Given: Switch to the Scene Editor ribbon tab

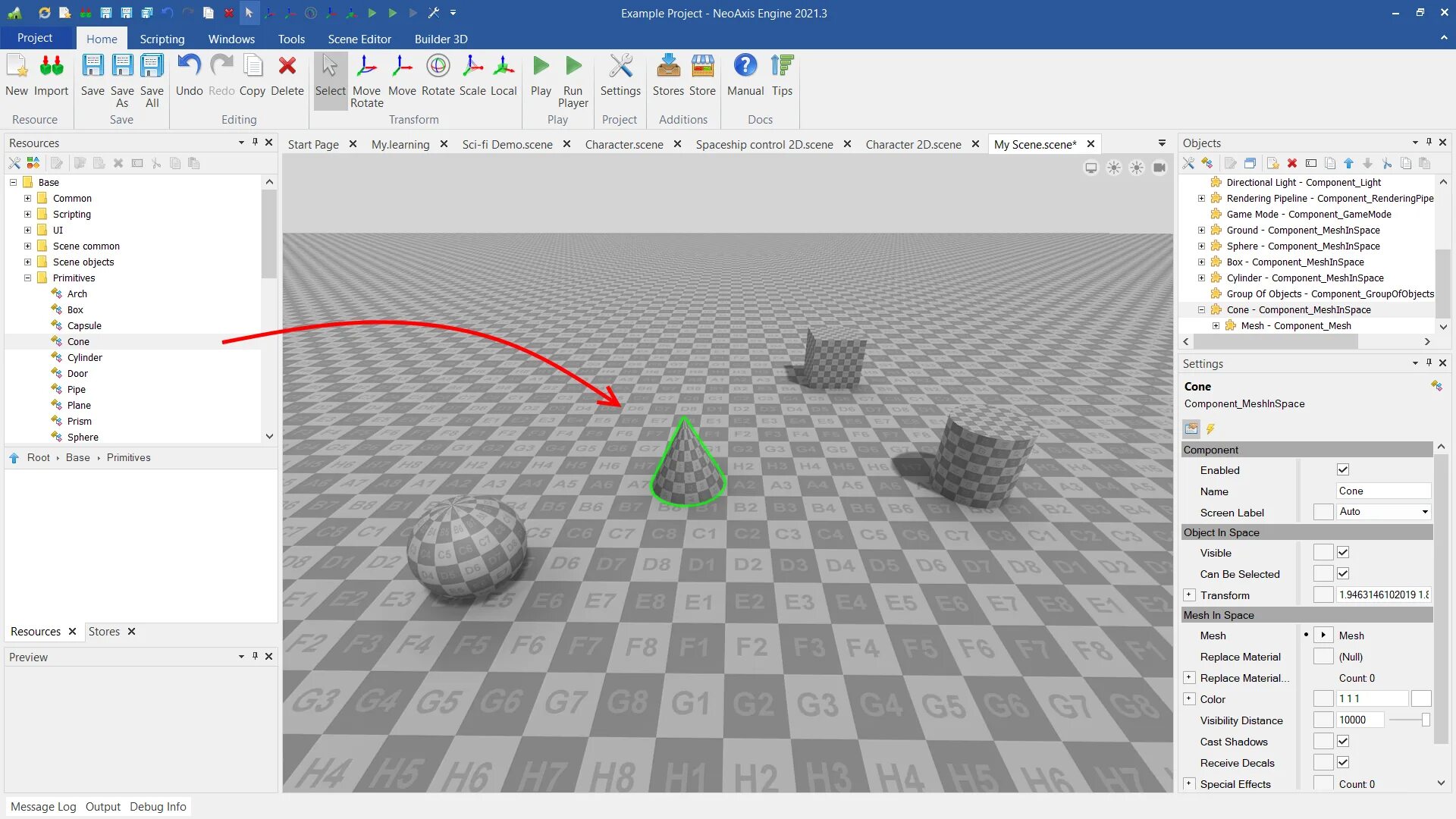Looking at the screenshot, I should click(x=359, y=39).
